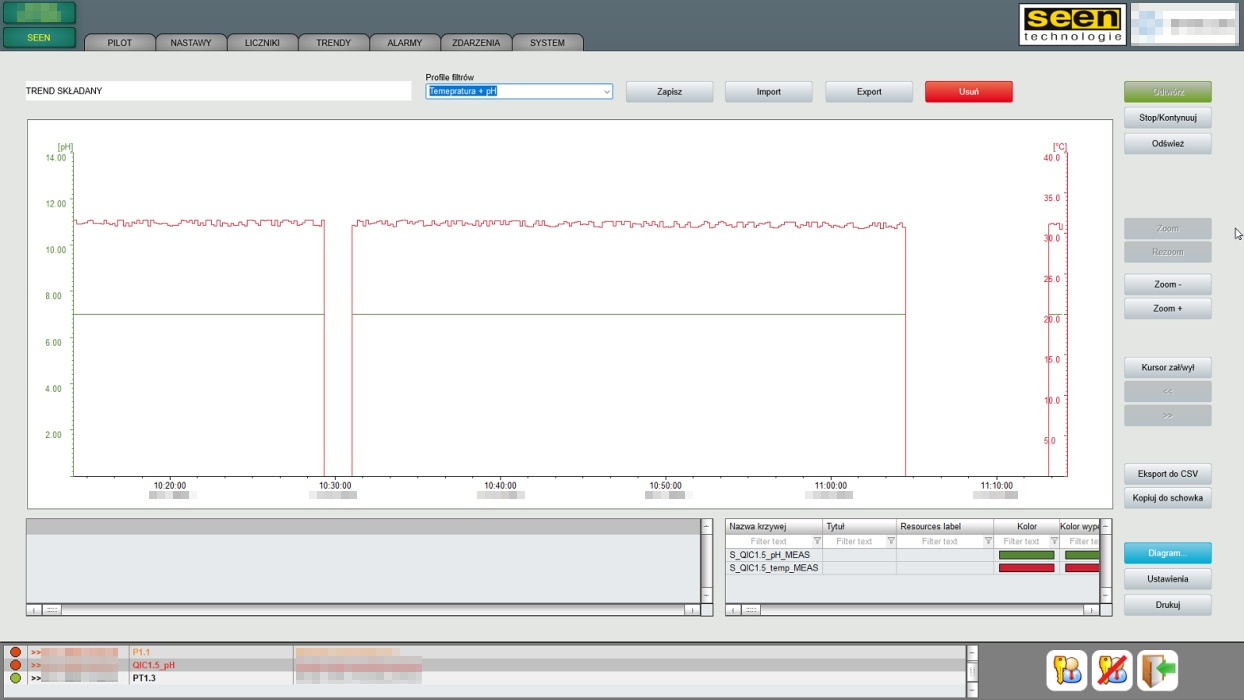The image size is (1244, 700).
Task: Toggle cursor with Kursor zał/wył
Action: pos(1167,368)
